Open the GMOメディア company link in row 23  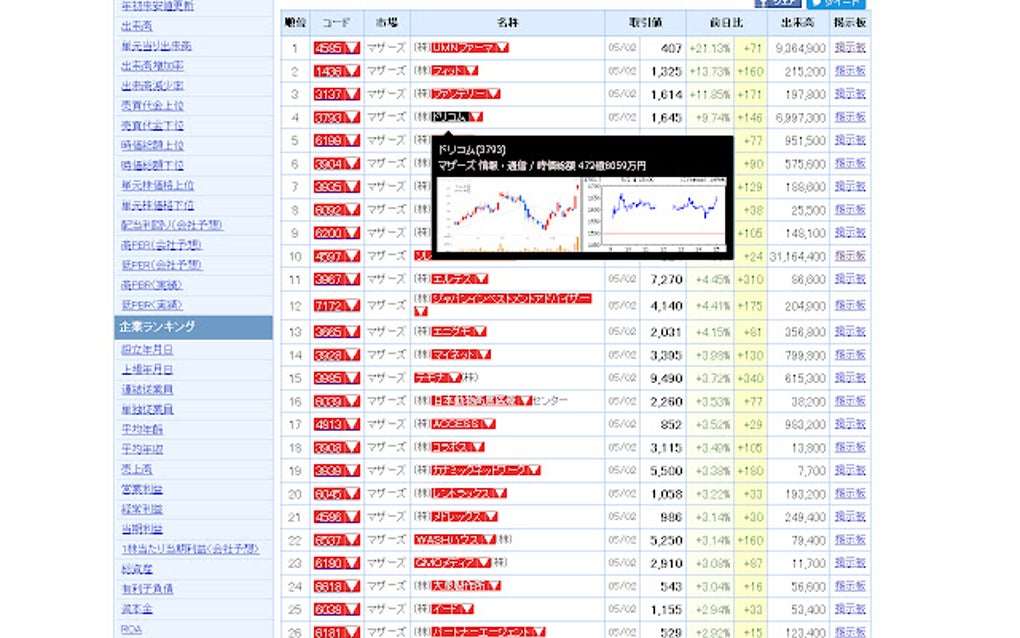(446, 563)
